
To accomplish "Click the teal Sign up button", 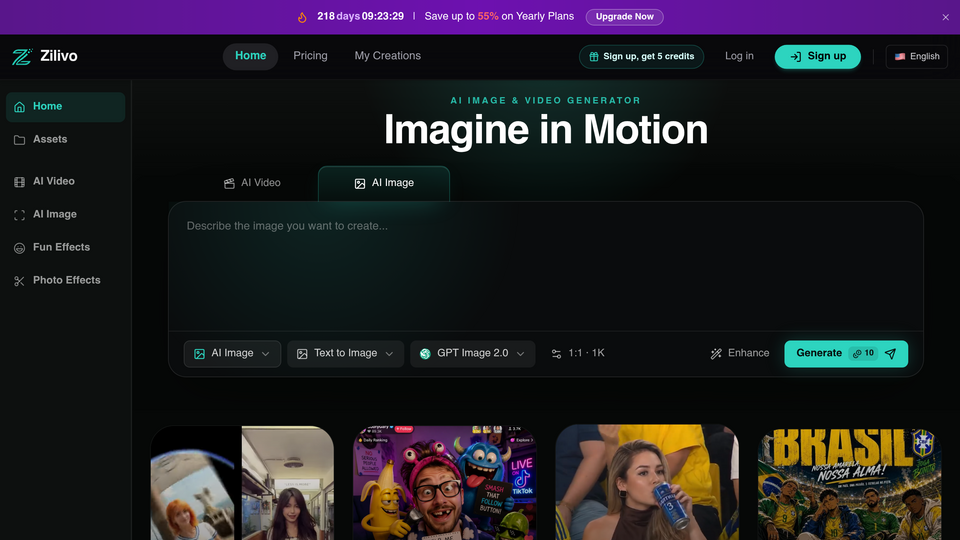I will point(817,56).
